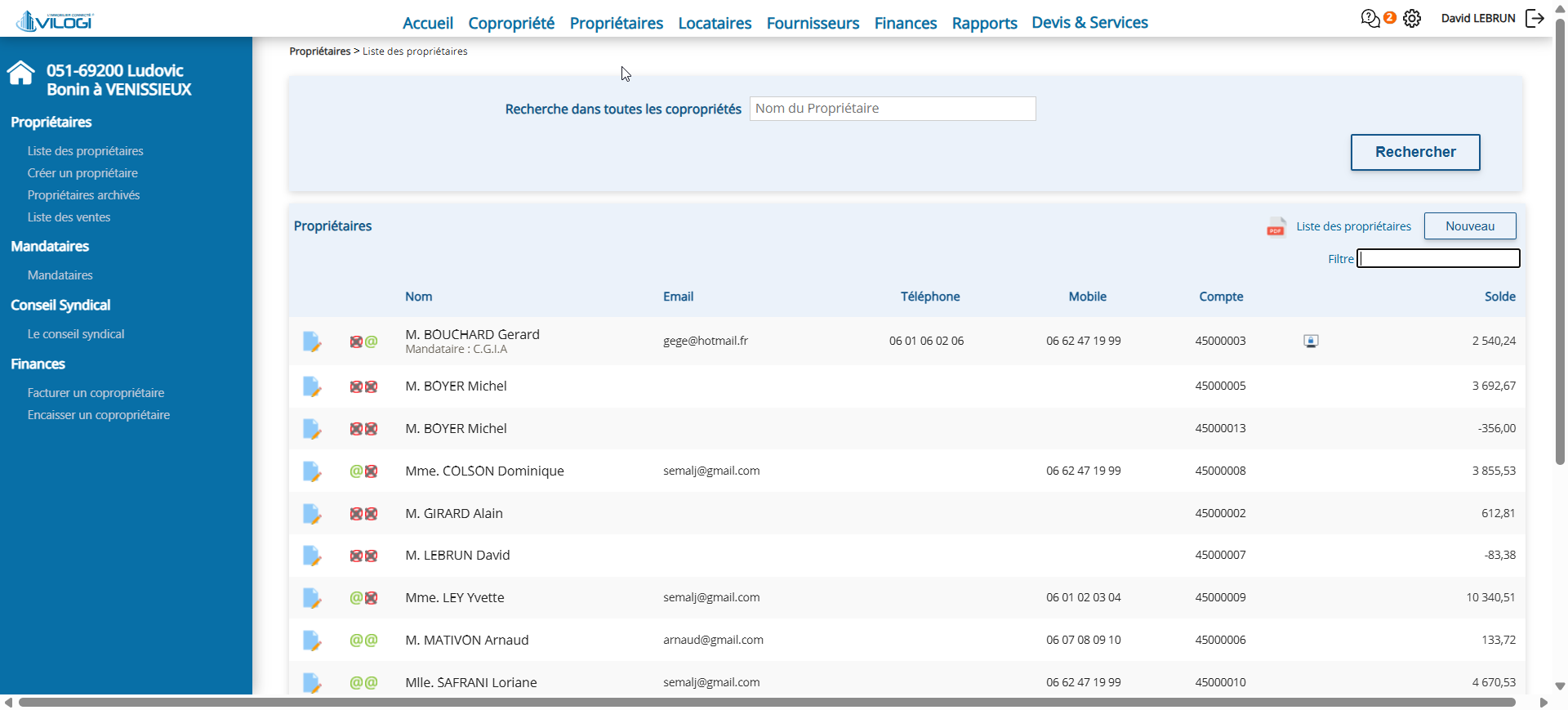Click edit icon for M. GIRARD Alain
Viewport: 1568px width, 710px height.
312,514
